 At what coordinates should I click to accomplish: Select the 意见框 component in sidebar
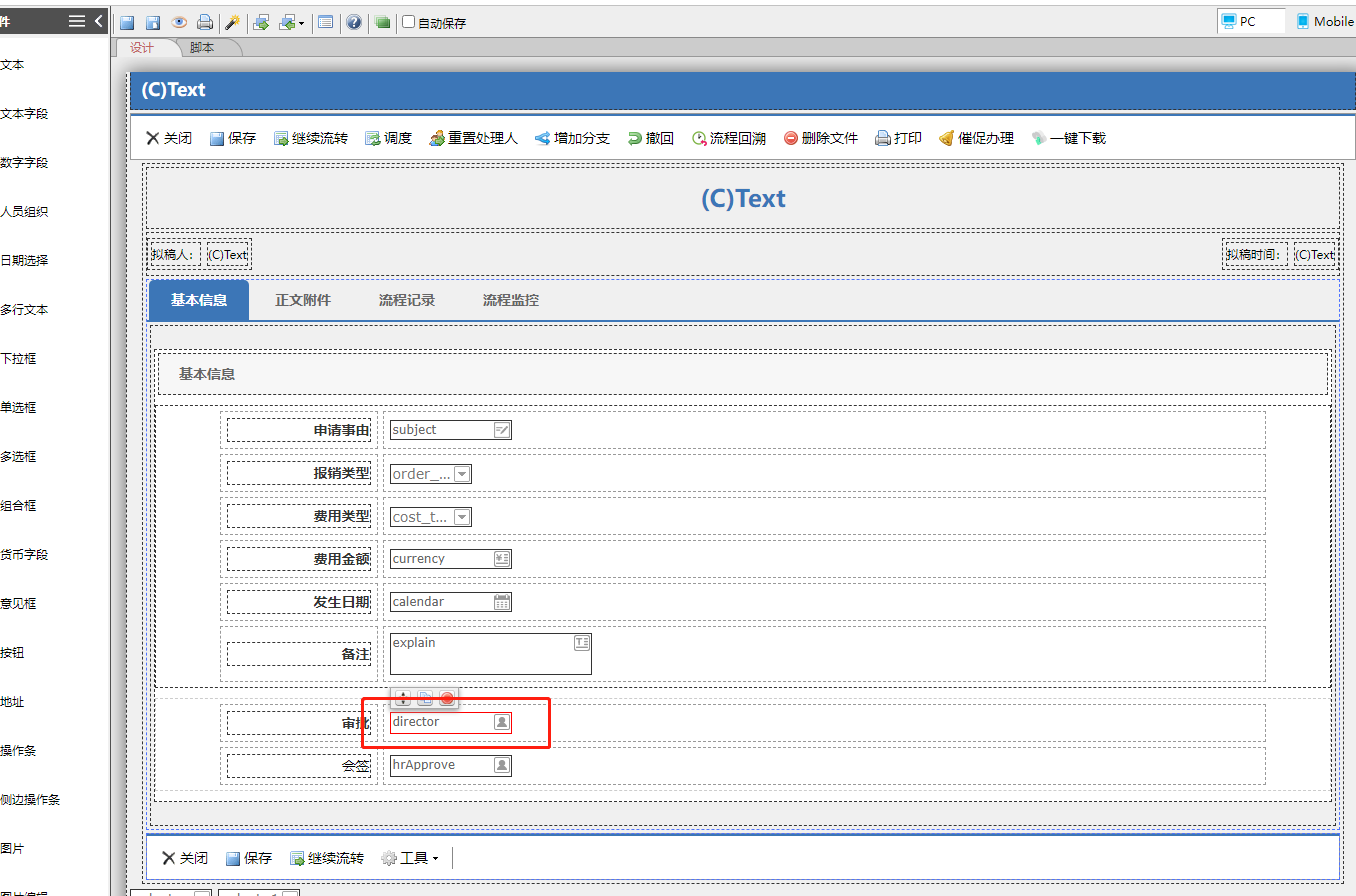pos(18,604)
